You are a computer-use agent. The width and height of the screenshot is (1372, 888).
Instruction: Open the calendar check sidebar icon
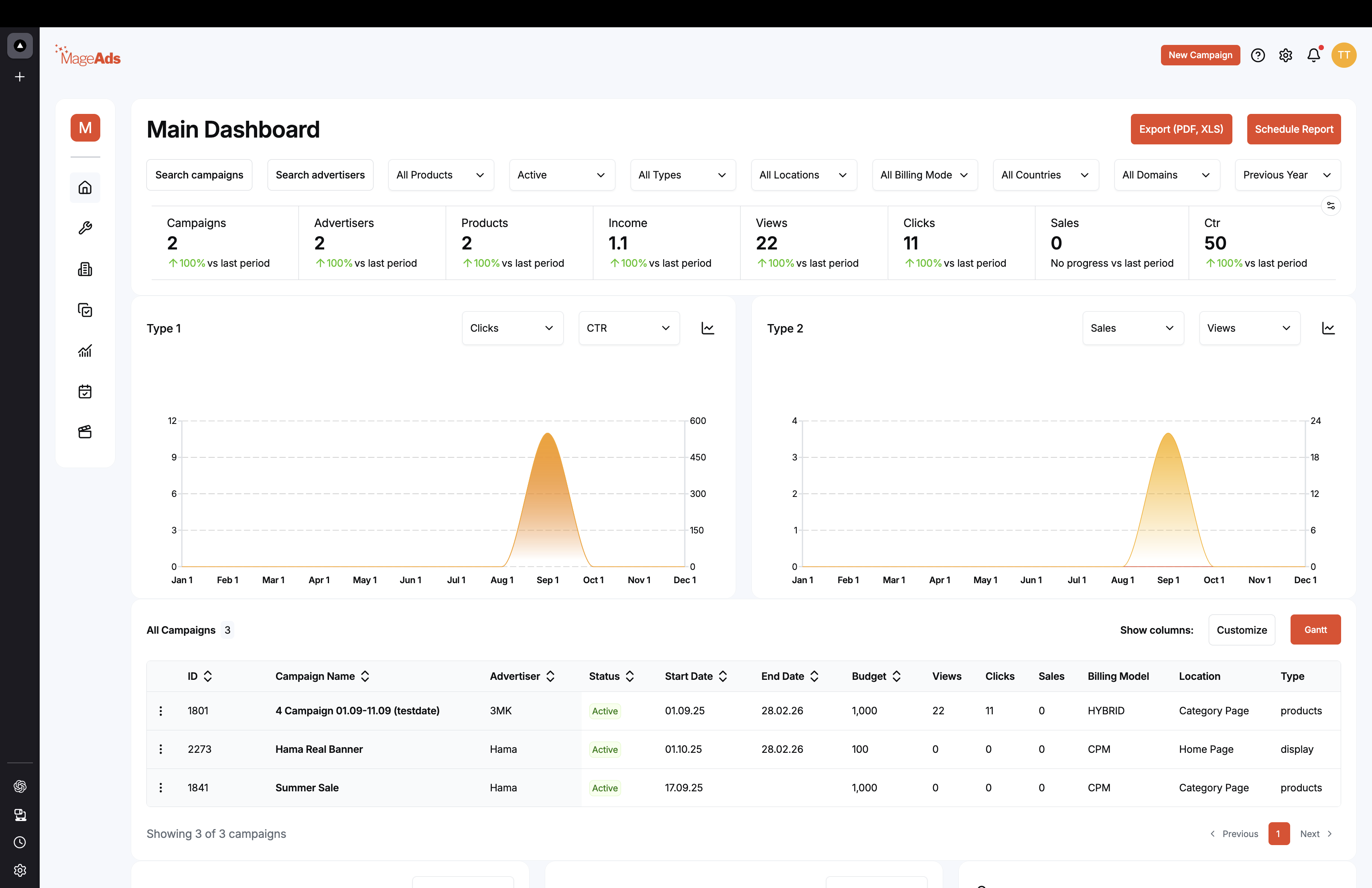[85, 392]
